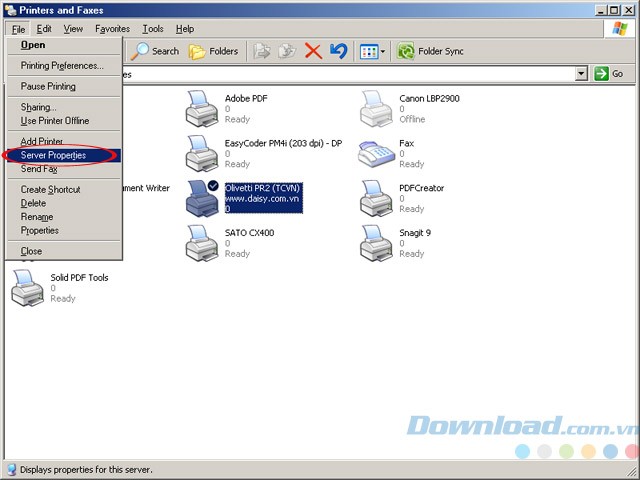
Task: Select the Solid PDF Tools printer
Action: [28, 288]
